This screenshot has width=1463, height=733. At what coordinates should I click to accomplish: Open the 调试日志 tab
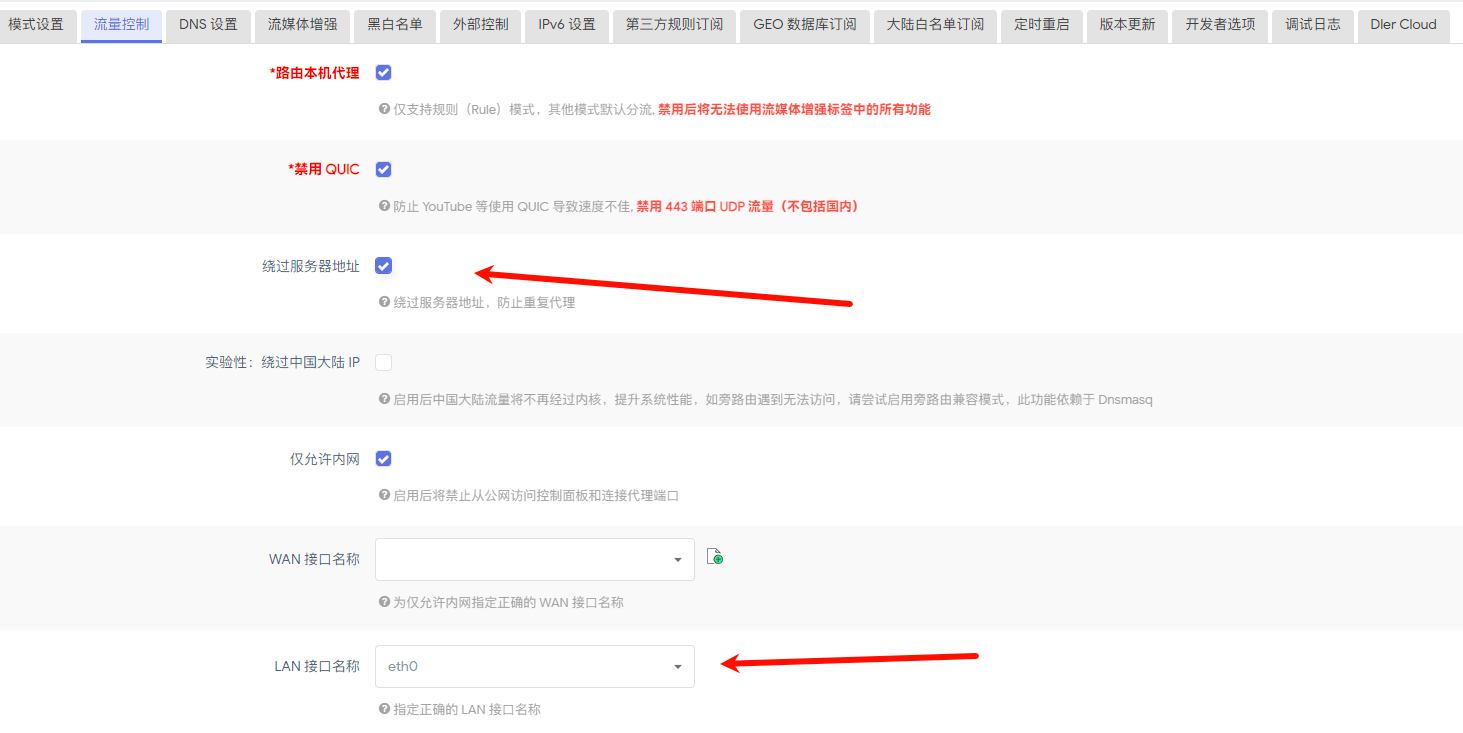(1312, 25)
